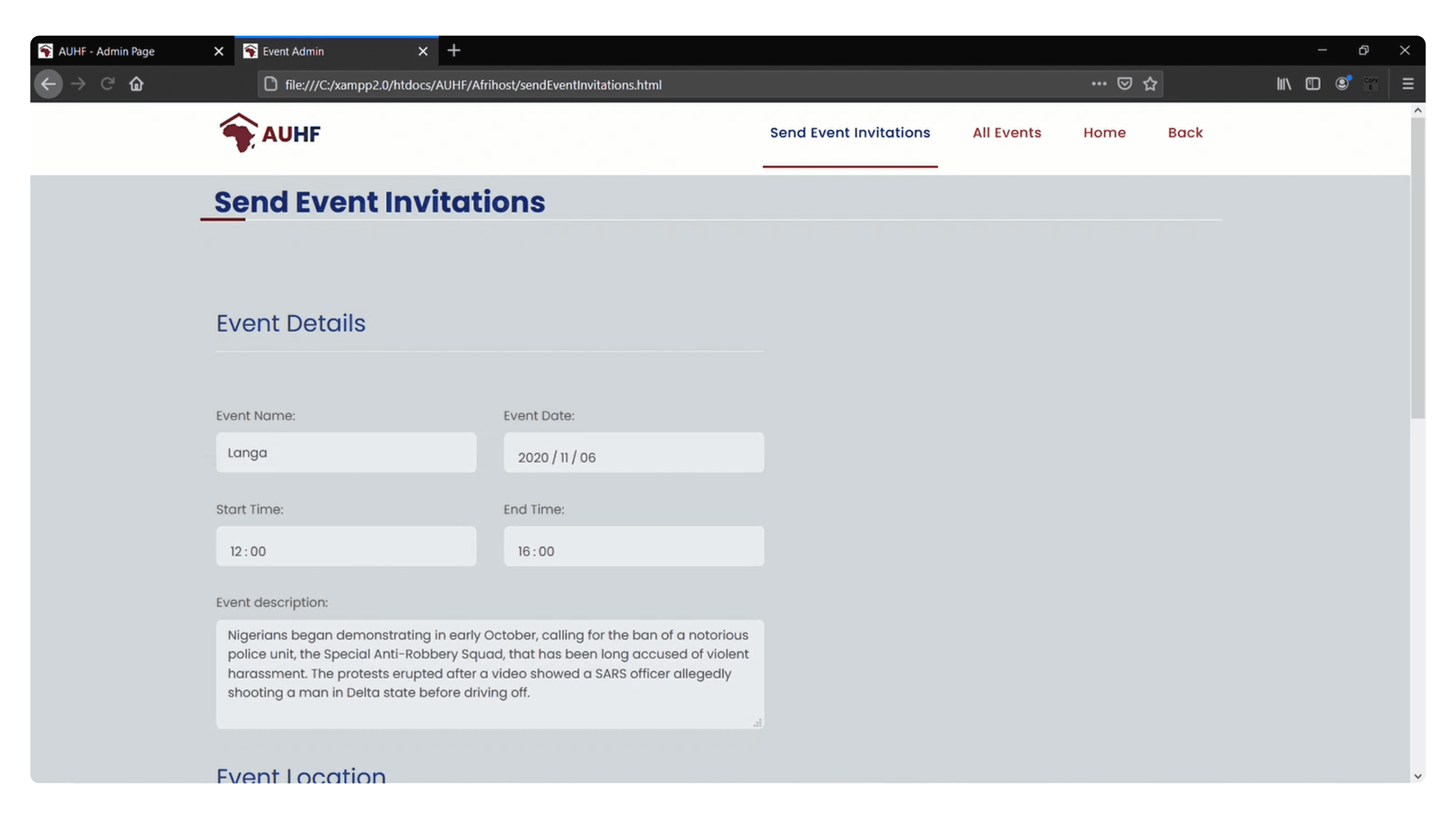The image size is (1456, 819).
Task: Go to the browser home page icon
Action: [136, 84]
